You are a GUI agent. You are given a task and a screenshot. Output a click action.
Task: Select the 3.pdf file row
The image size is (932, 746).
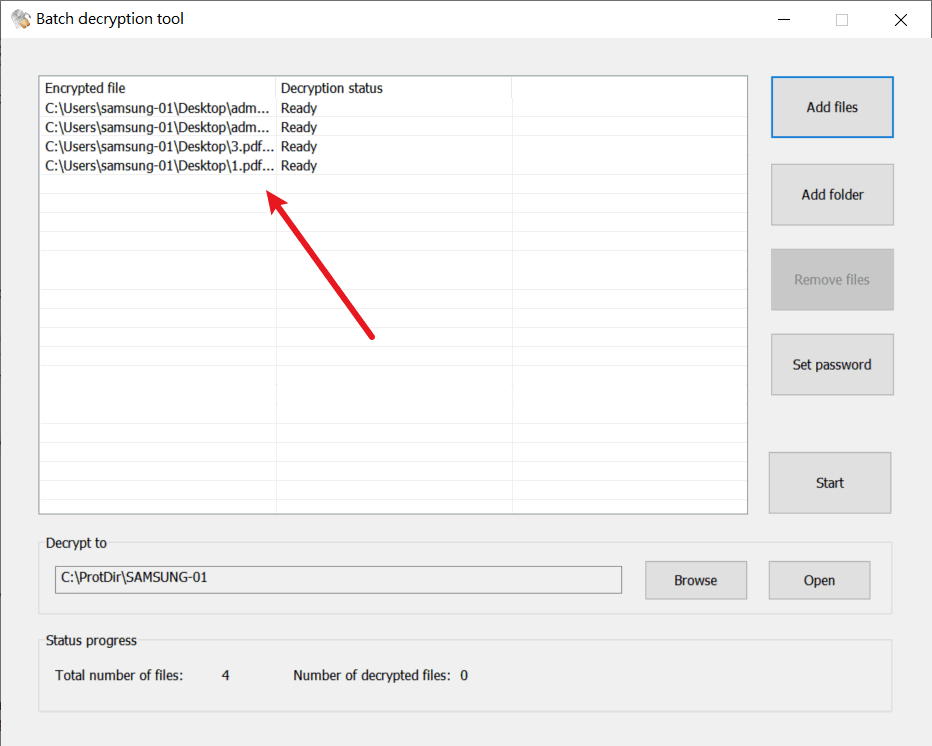coord(157,147)
